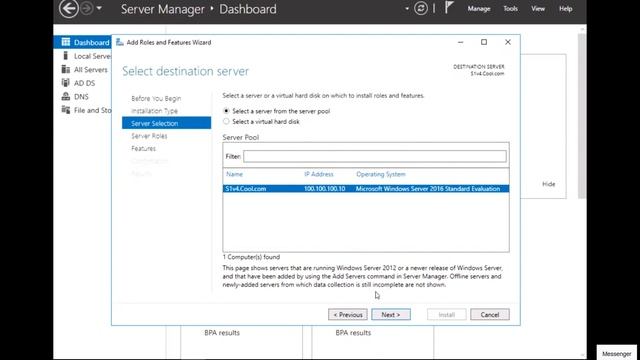Sort by the Name column header
The height and width of the screenshot is (360, 640).
click(234, 174)
